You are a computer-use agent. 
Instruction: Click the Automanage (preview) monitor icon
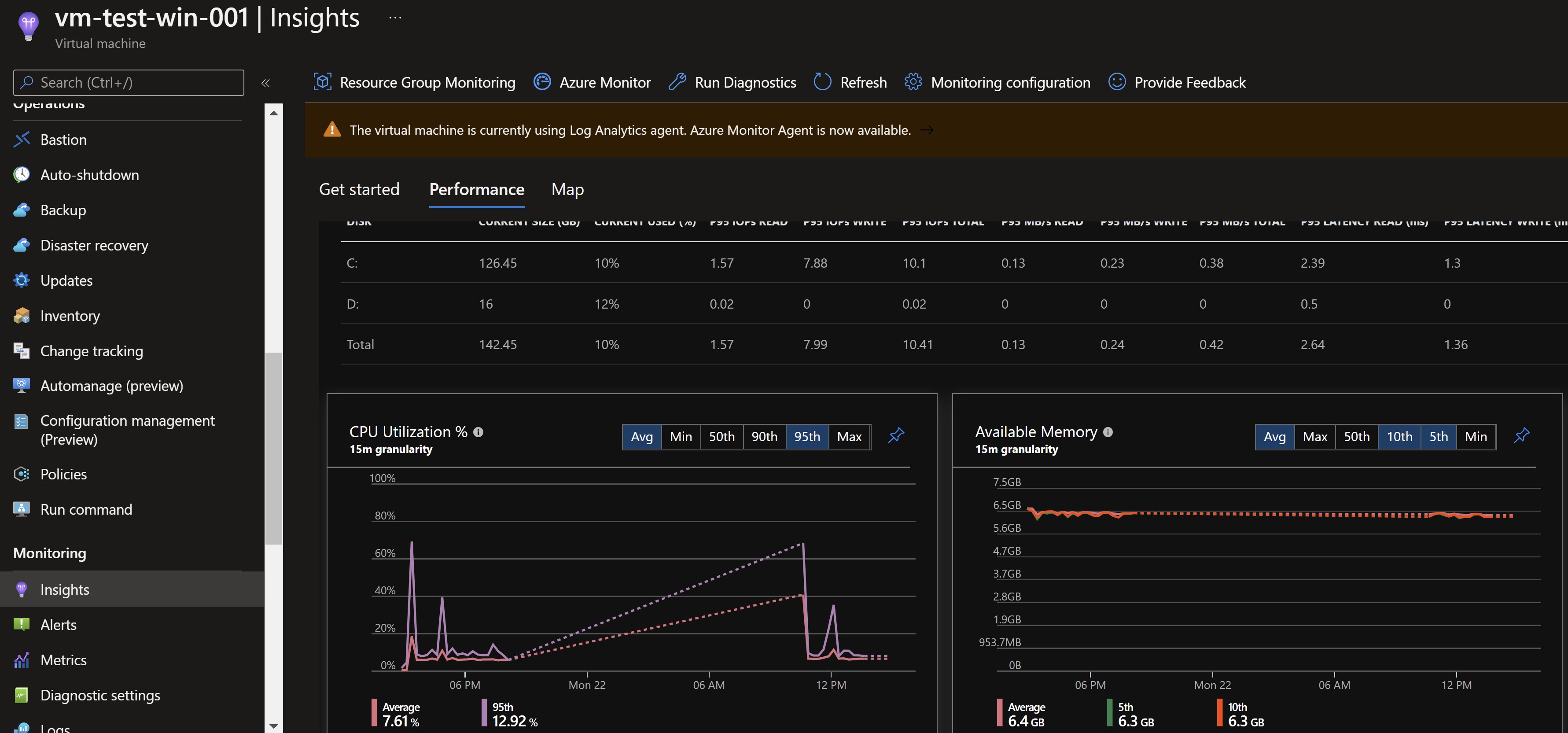(x=21, y=385)
